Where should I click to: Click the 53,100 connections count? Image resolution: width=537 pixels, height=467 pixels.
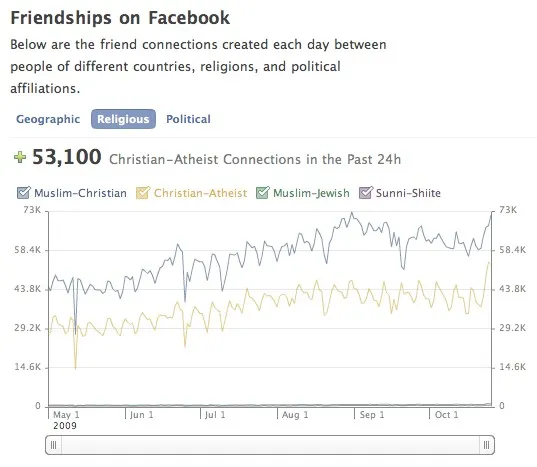tap(67, 157)
